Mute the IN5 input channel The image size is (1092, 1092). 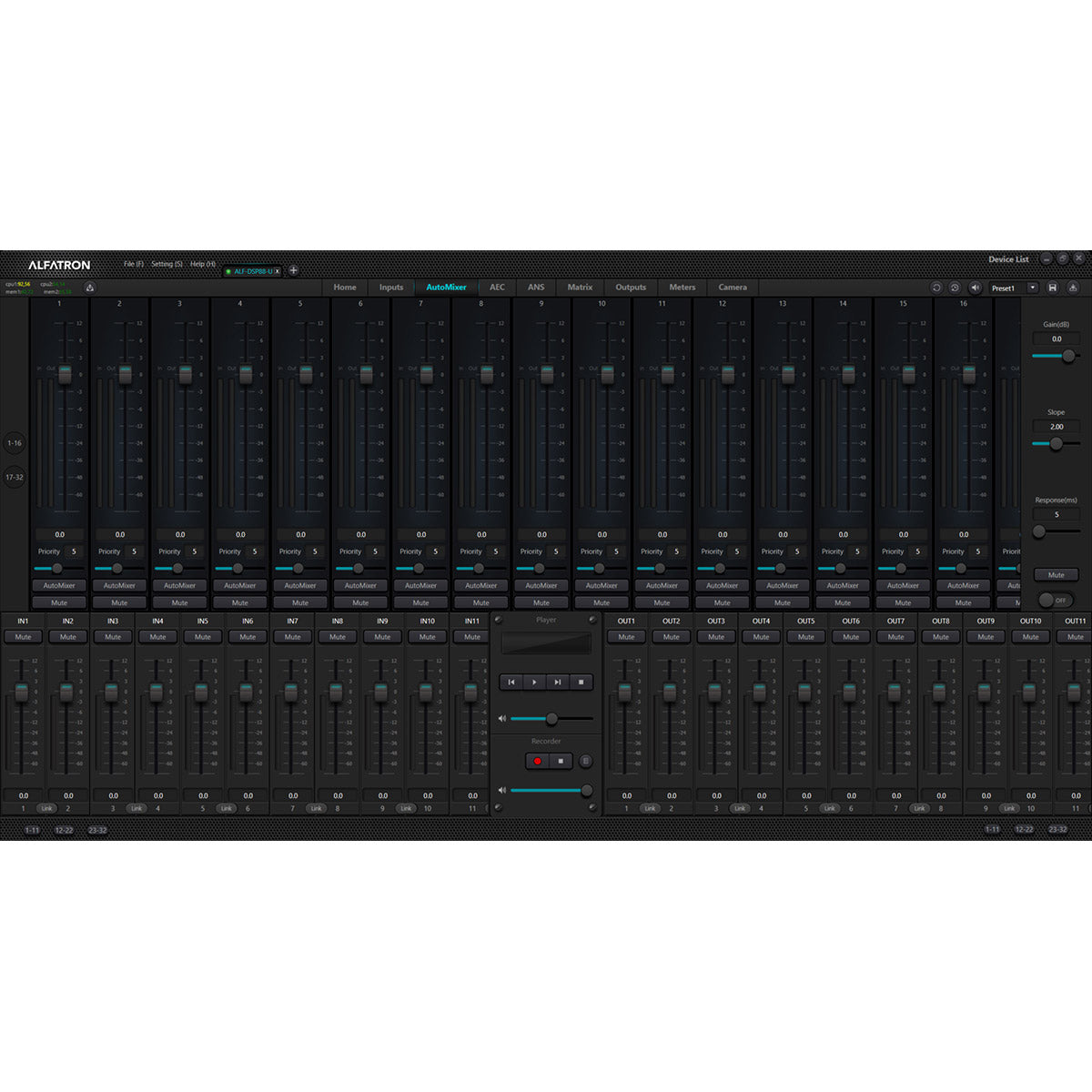pos(202,637)
